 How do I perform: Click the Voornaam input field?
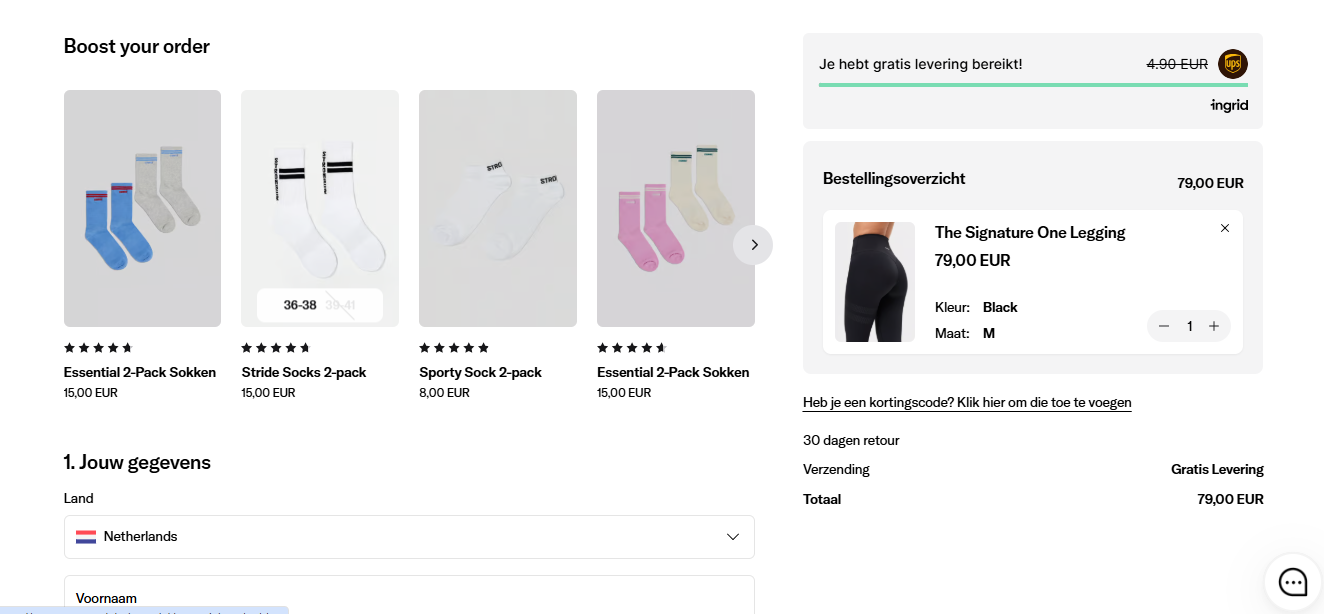[409, 597]
